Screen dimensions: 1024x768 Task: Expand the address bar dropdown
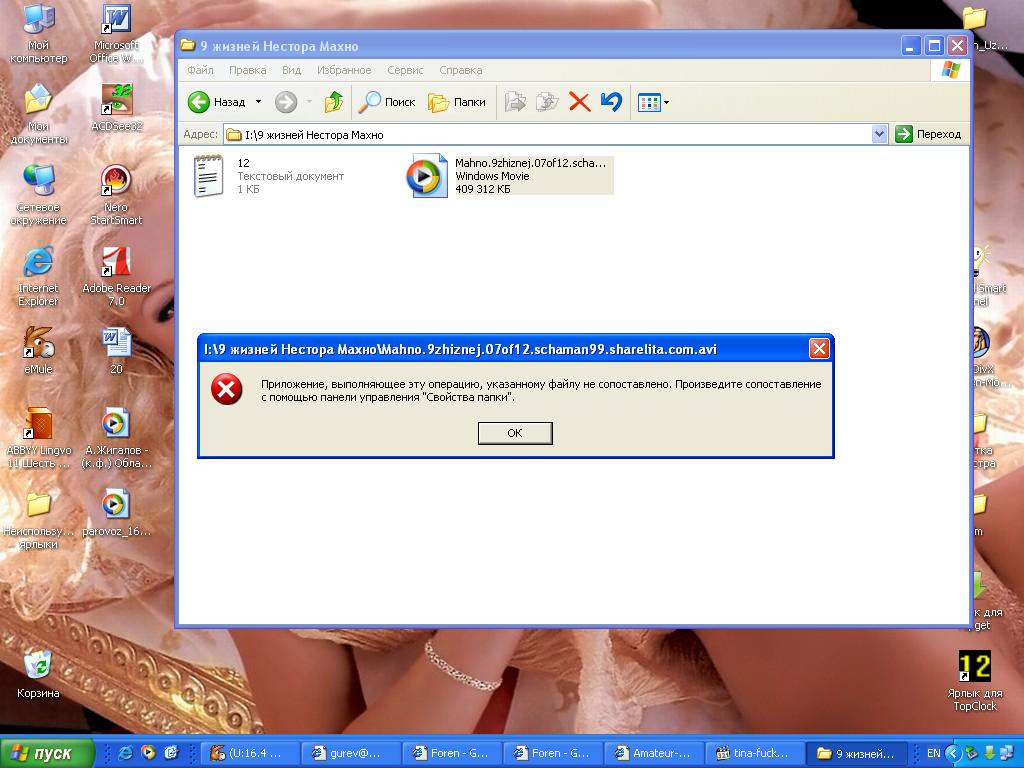pos(879,134)
